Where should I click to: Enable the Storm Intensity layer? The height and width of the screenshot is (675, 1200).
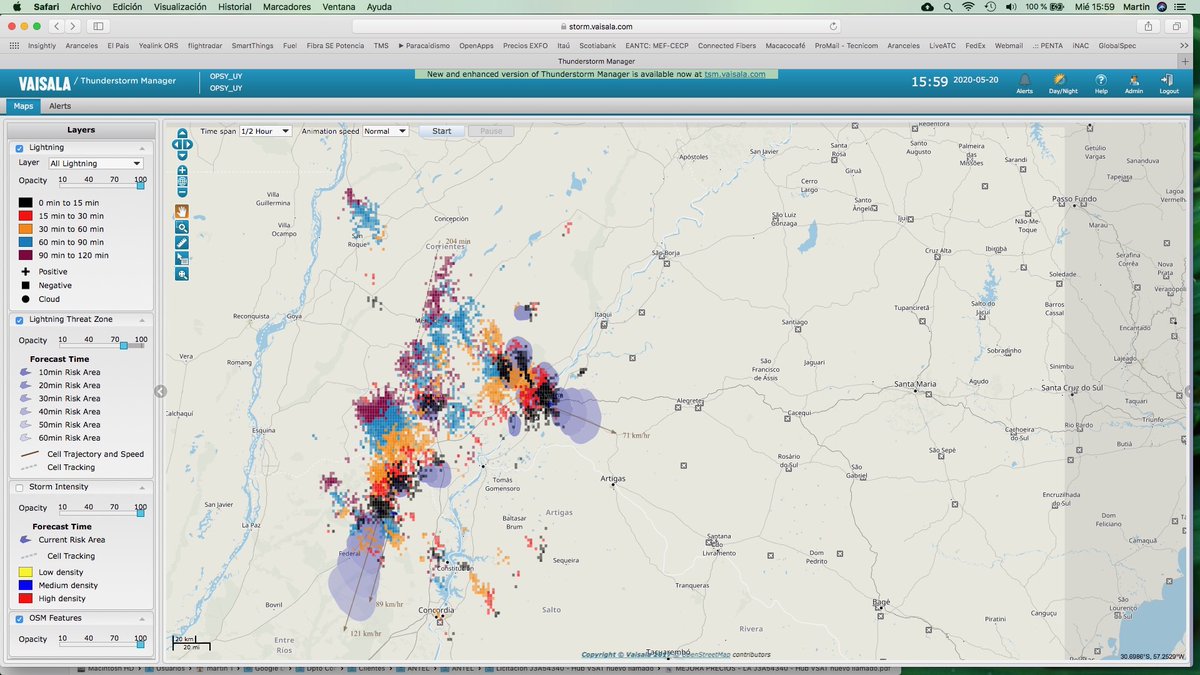[x=18, y=488]
